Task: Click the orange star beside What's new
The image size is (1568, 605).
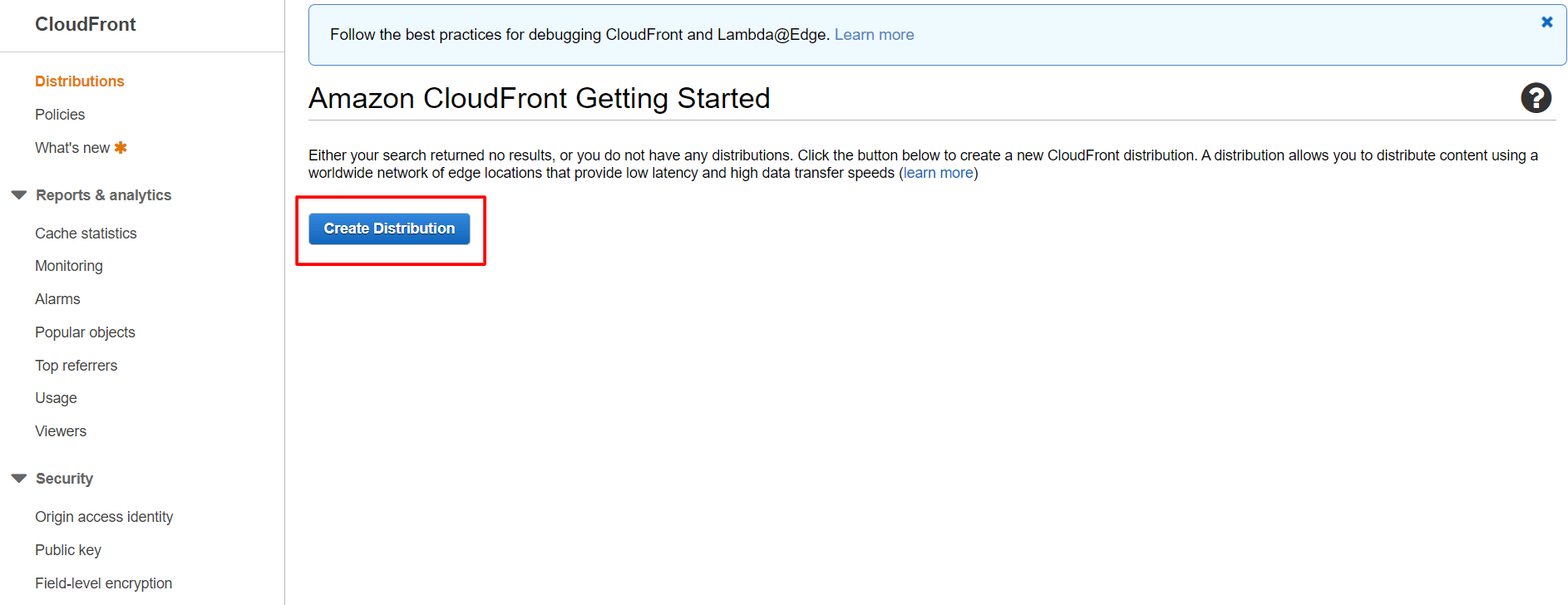Action: click(x=121, y=147)
